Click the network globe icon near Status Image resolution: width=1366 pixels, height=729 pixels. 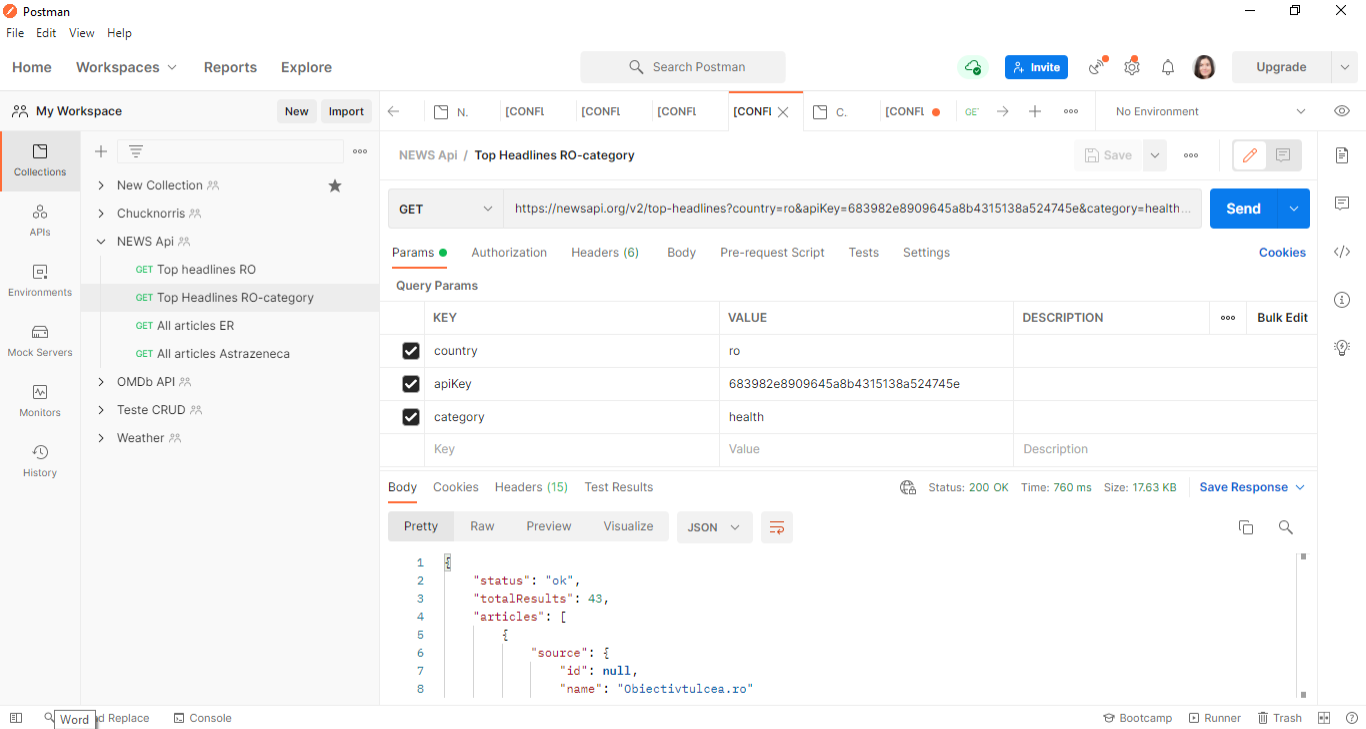tap(908, 487)
